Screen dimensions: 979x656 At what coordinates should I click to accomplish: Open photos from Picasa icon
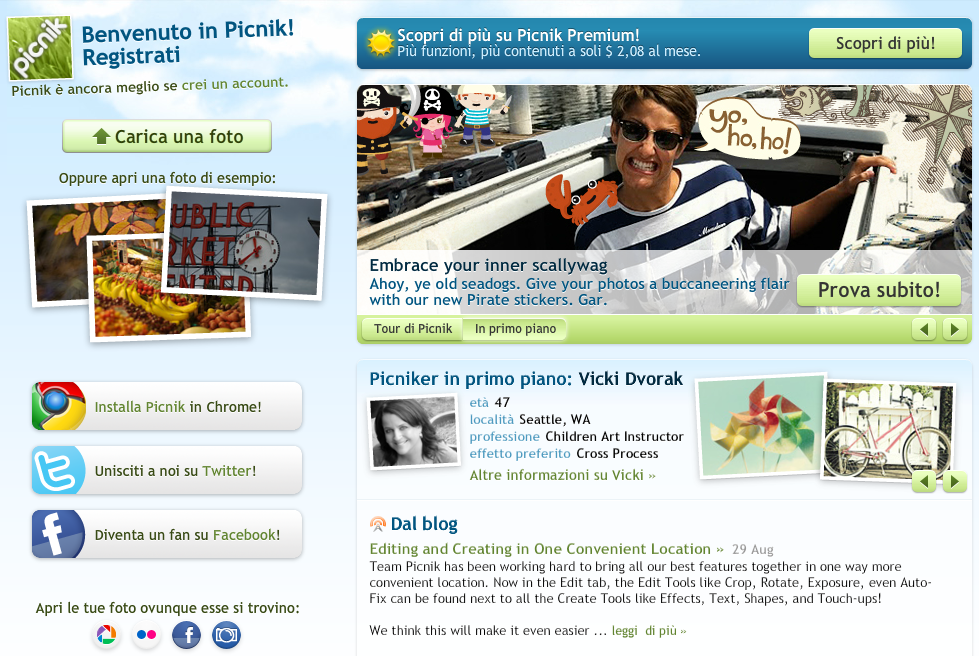pyautogui.click(x=107, y=635)
